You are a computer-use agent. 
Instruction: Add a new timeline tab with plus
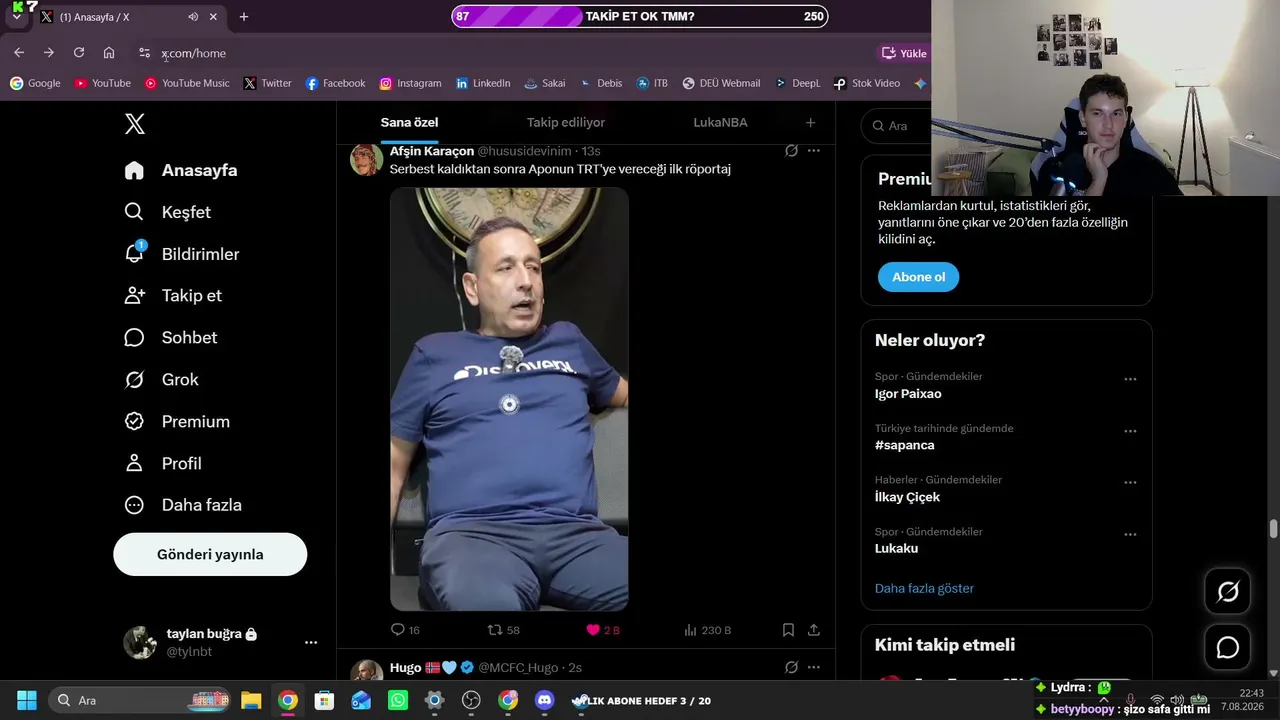coord(810,122)
